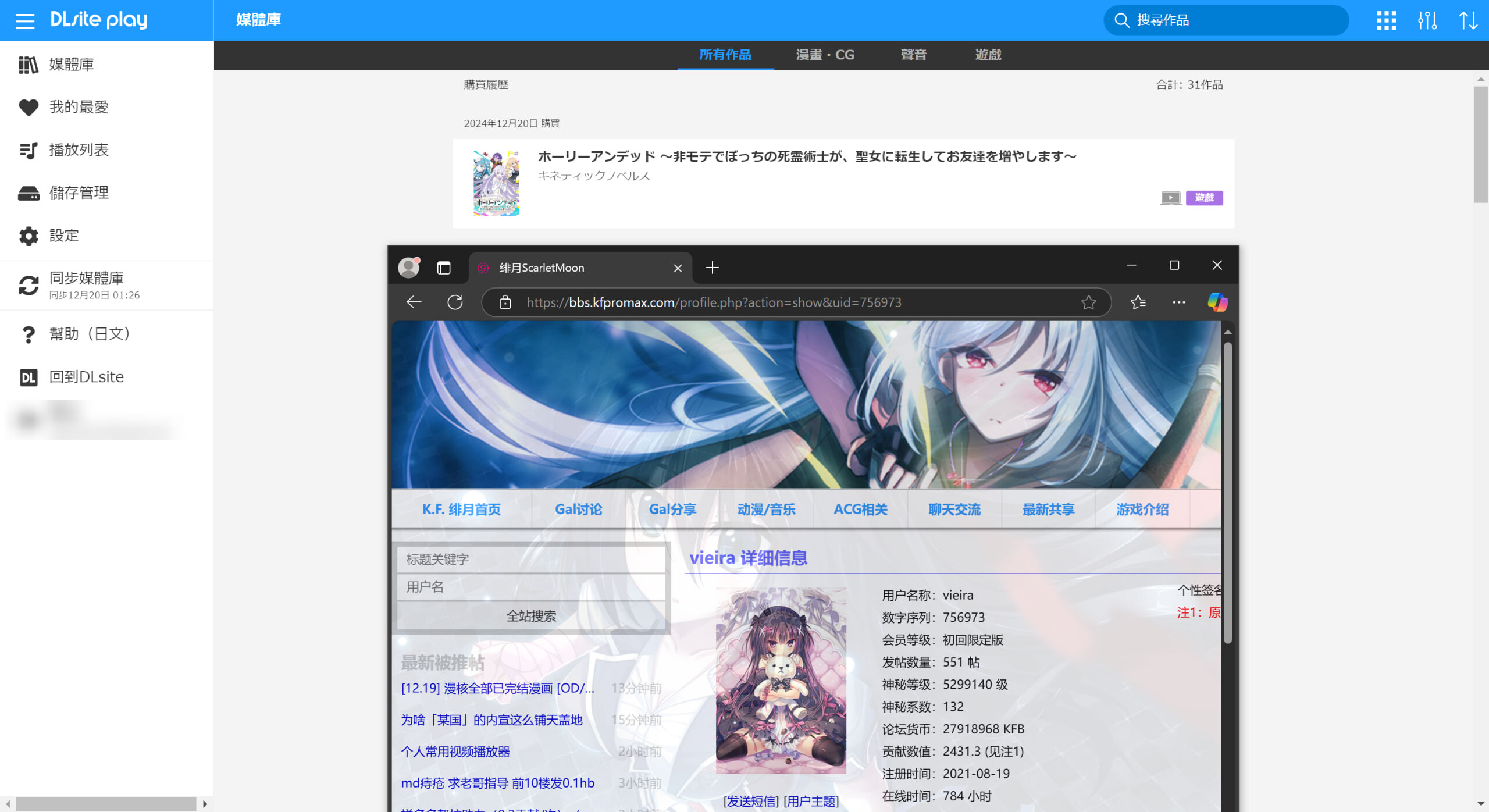Open browser three-dots settings menu
Image resolution: width=1489 pixels, height=812 pixels.
(1178, 302)
